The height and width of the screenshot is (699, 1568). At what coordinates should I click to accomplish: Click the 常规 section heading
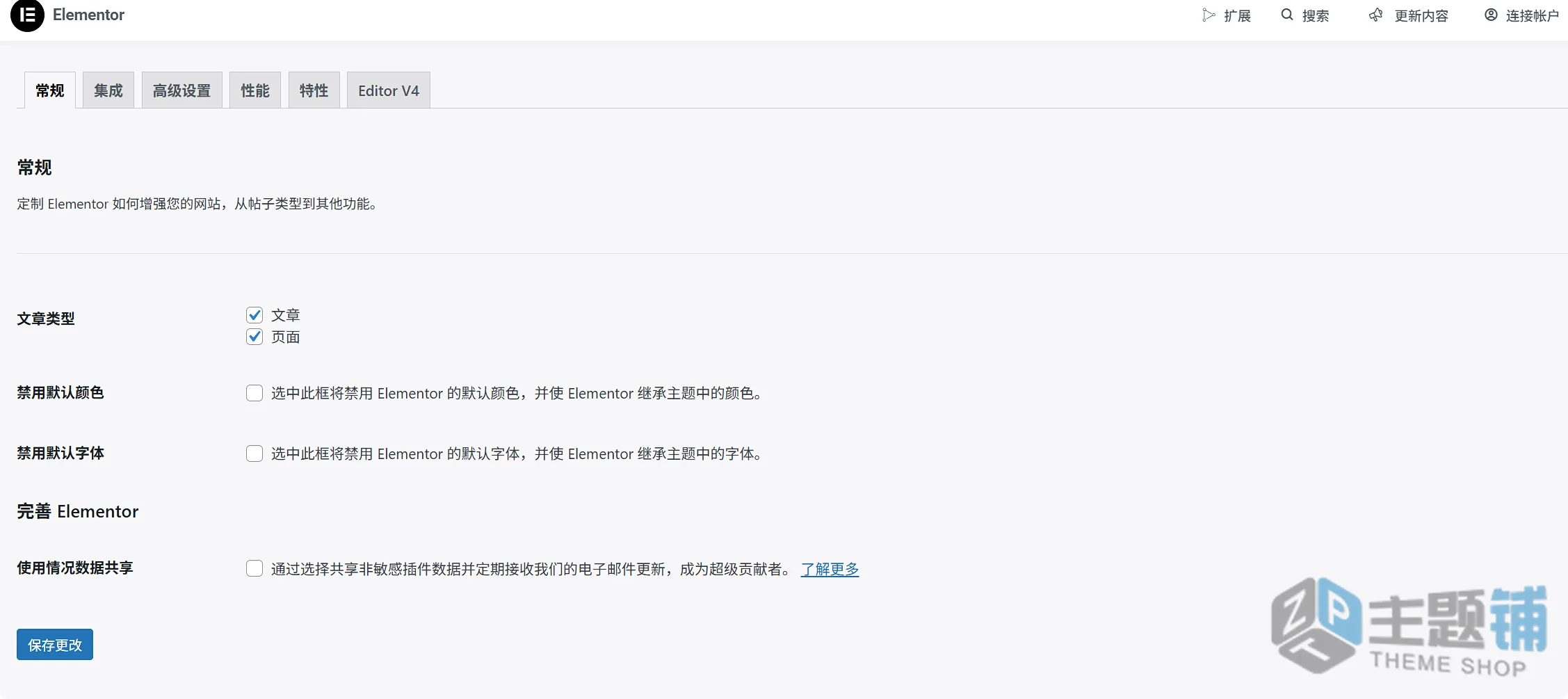coord(34,168)
